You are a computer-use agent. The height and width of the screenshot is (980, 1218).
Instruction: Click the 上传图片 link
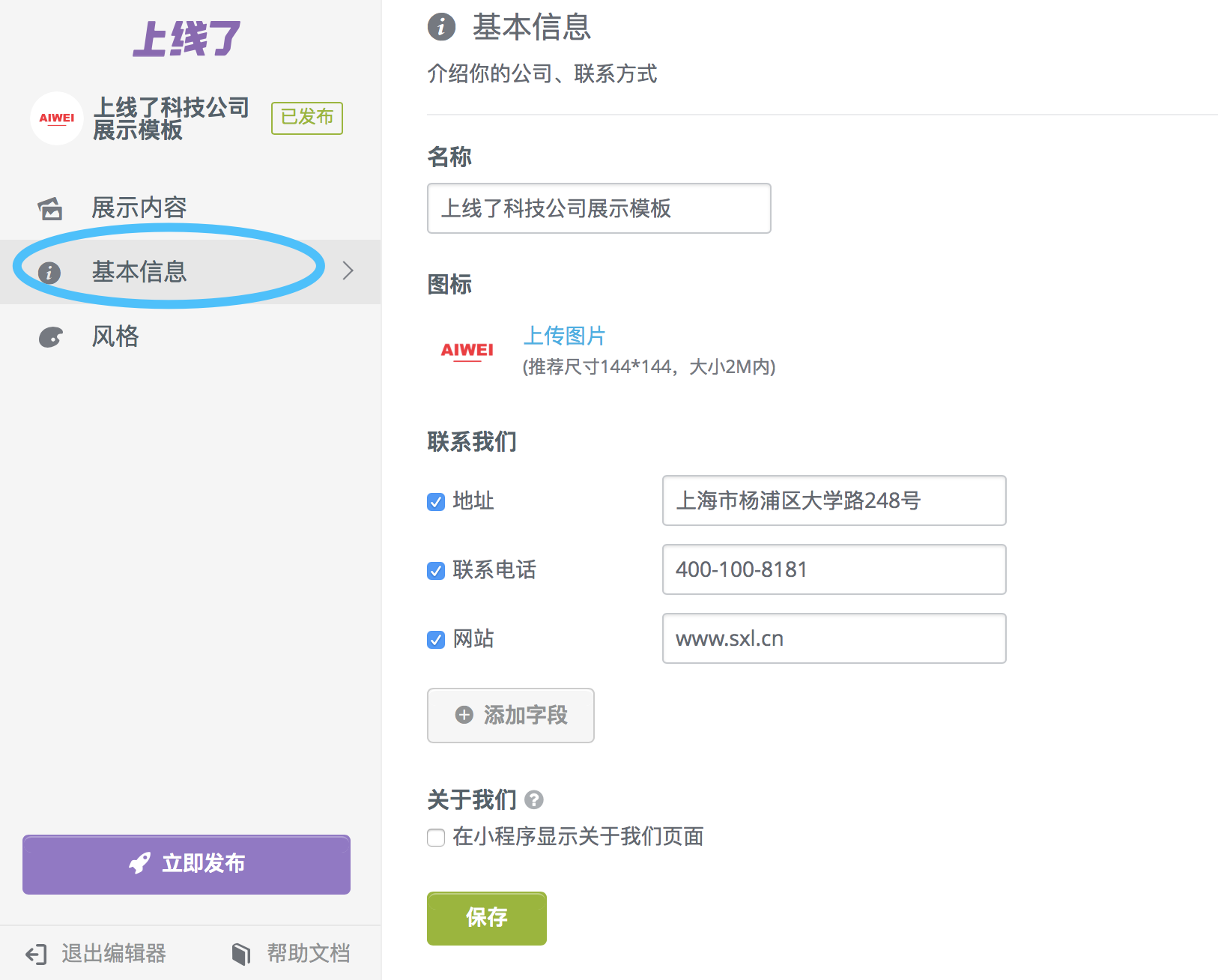(564, 336)
